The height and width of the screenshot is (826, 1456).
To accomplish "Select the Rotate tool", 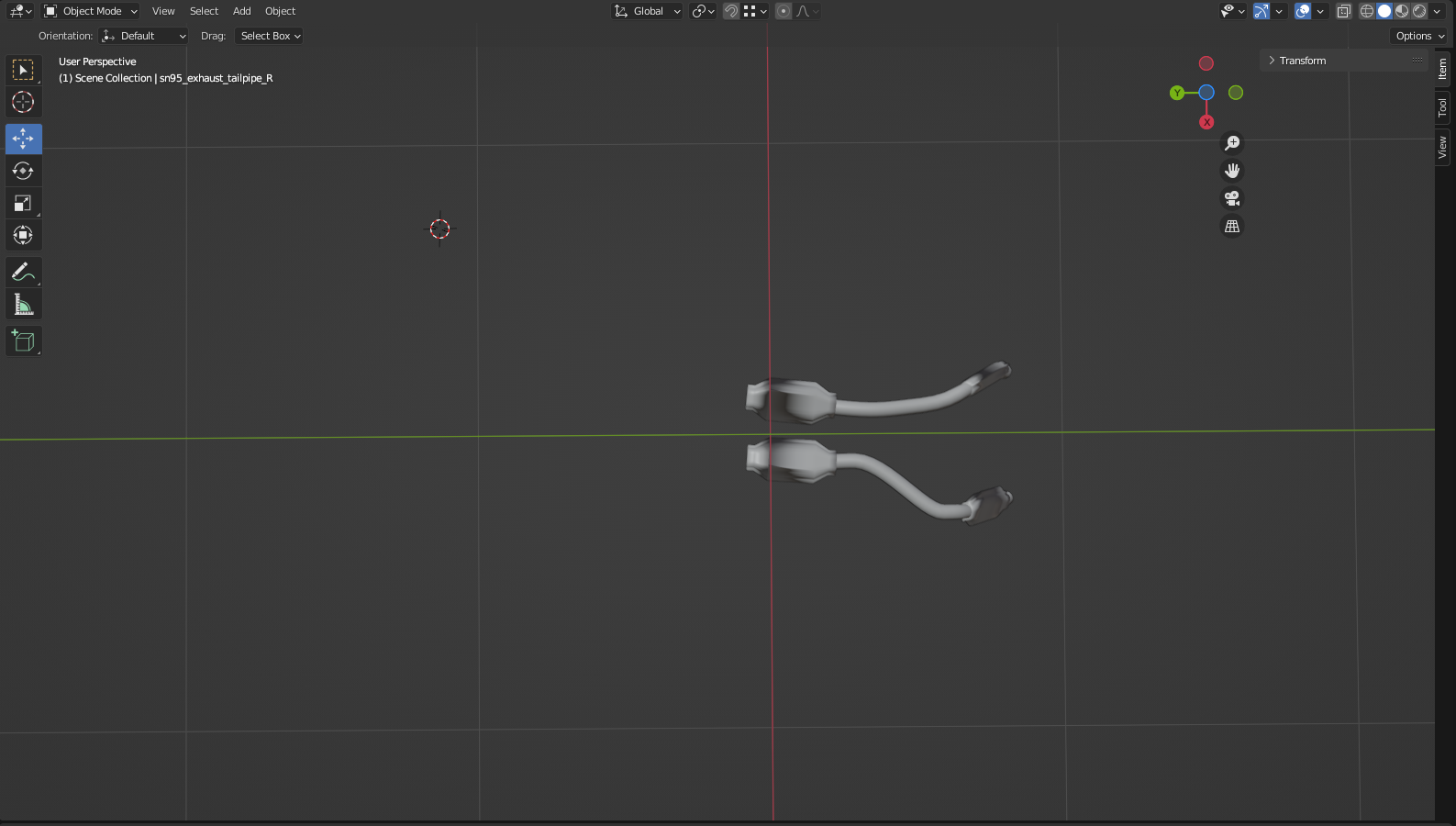I will (x=23, y=171).
